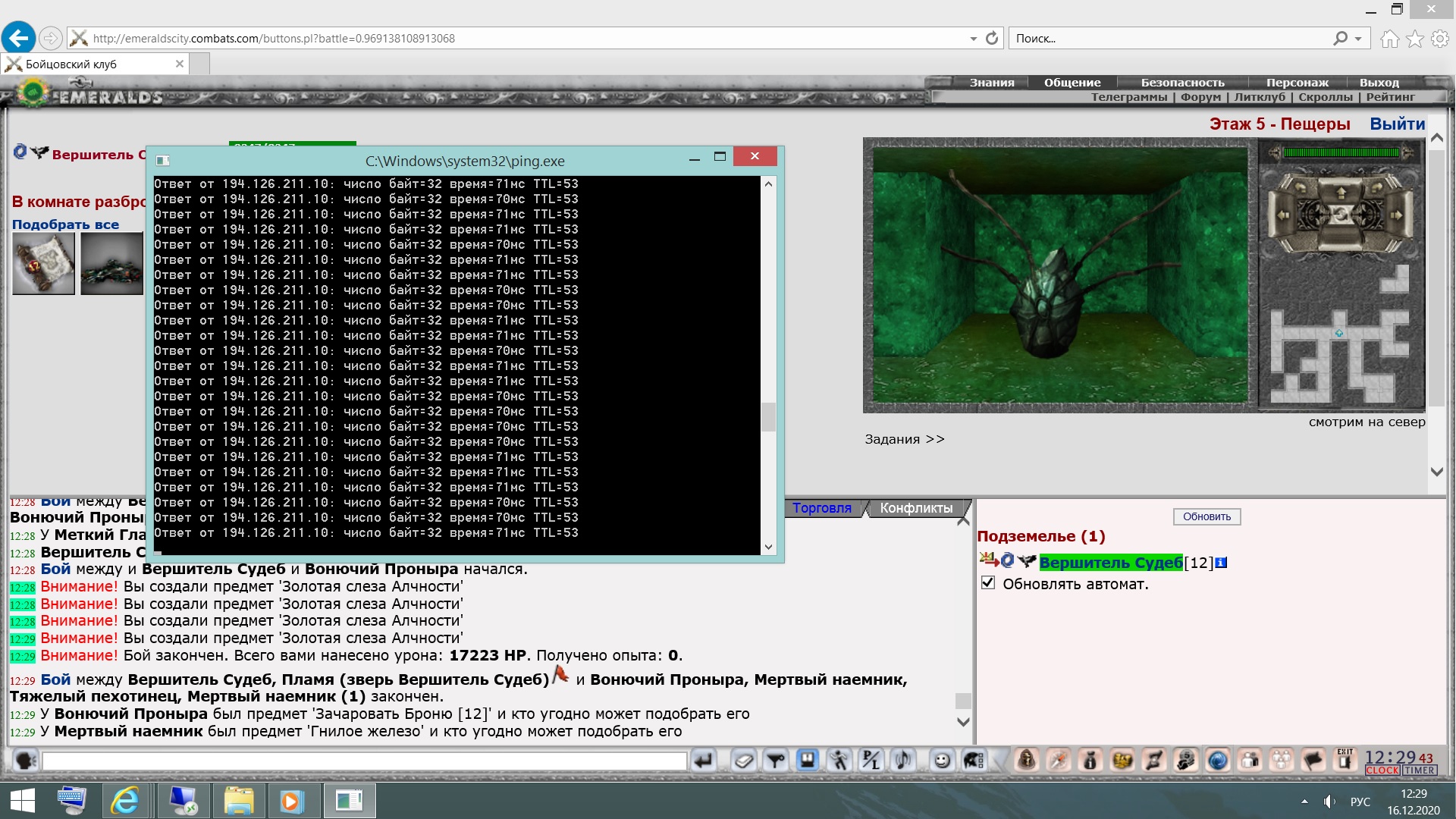Screen dimensions: 1456x819
Task: Open the 'Форум' link
Action: tap(1200, 97)
